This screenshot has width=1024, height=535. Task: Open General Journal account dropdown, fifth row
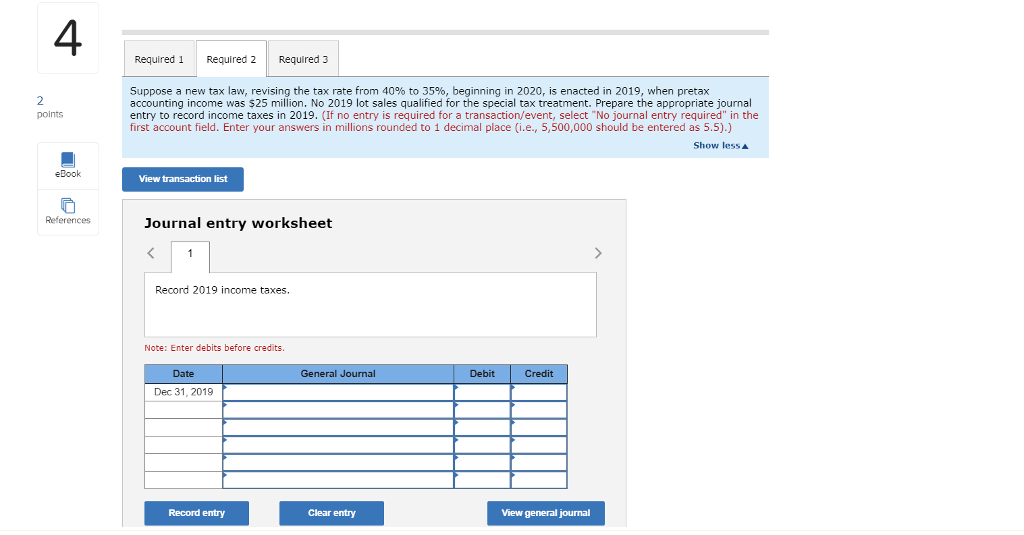pos(338,462)
